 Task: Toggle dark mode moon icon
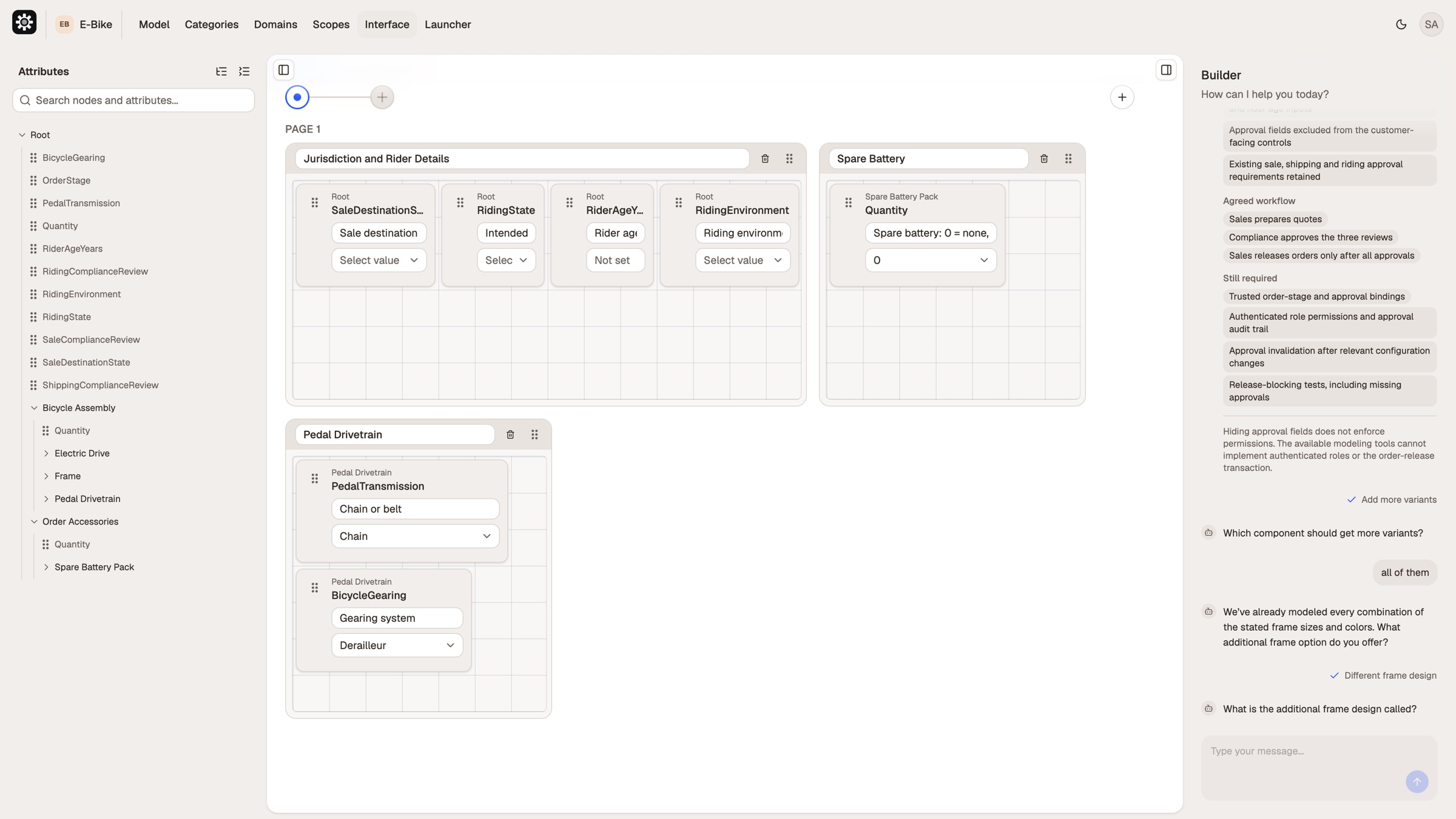[x=1401, y=24]
